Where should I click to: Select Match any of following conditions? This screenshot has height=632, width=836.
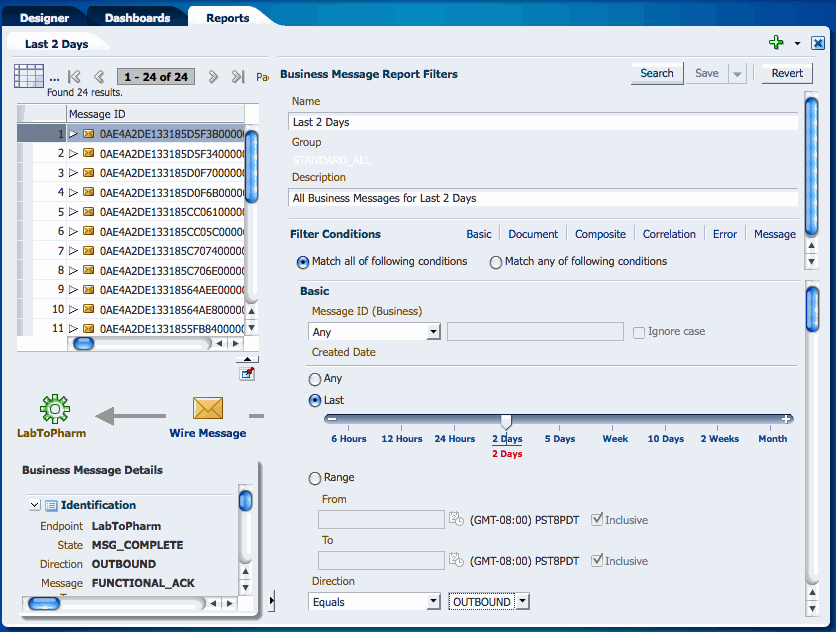496,262
